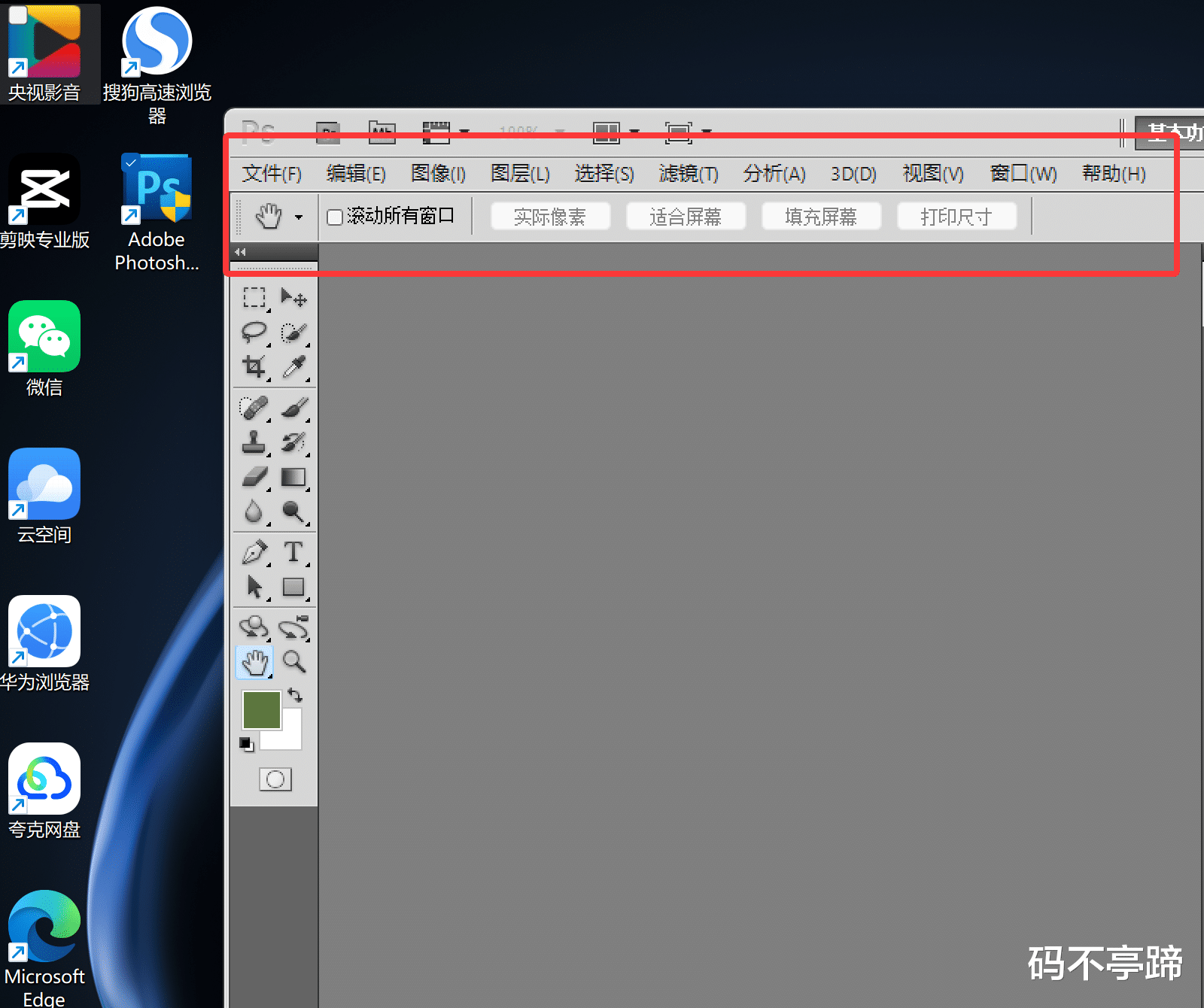The width and height of the screenshot is (1204, 1008).
Task: Select the Microsoft Edge desktop shortcut
Action: click(44, 949)
